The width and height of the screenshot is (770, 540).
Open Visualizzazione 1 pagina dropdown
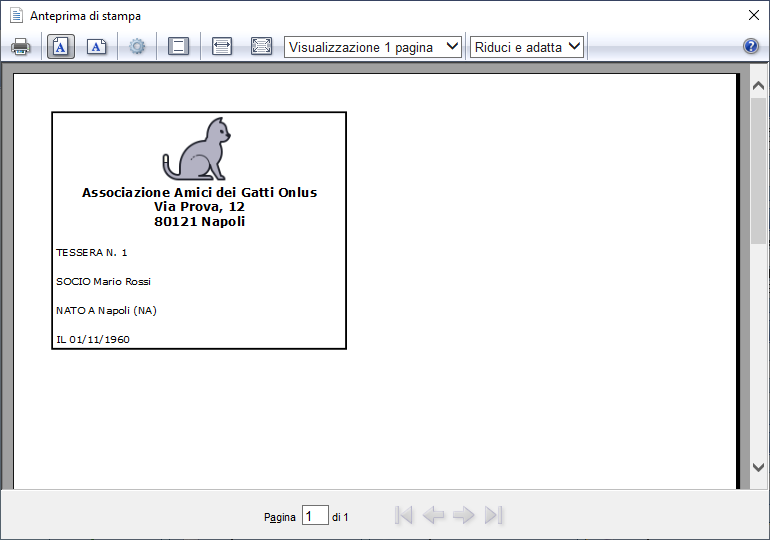coord(373,47)
